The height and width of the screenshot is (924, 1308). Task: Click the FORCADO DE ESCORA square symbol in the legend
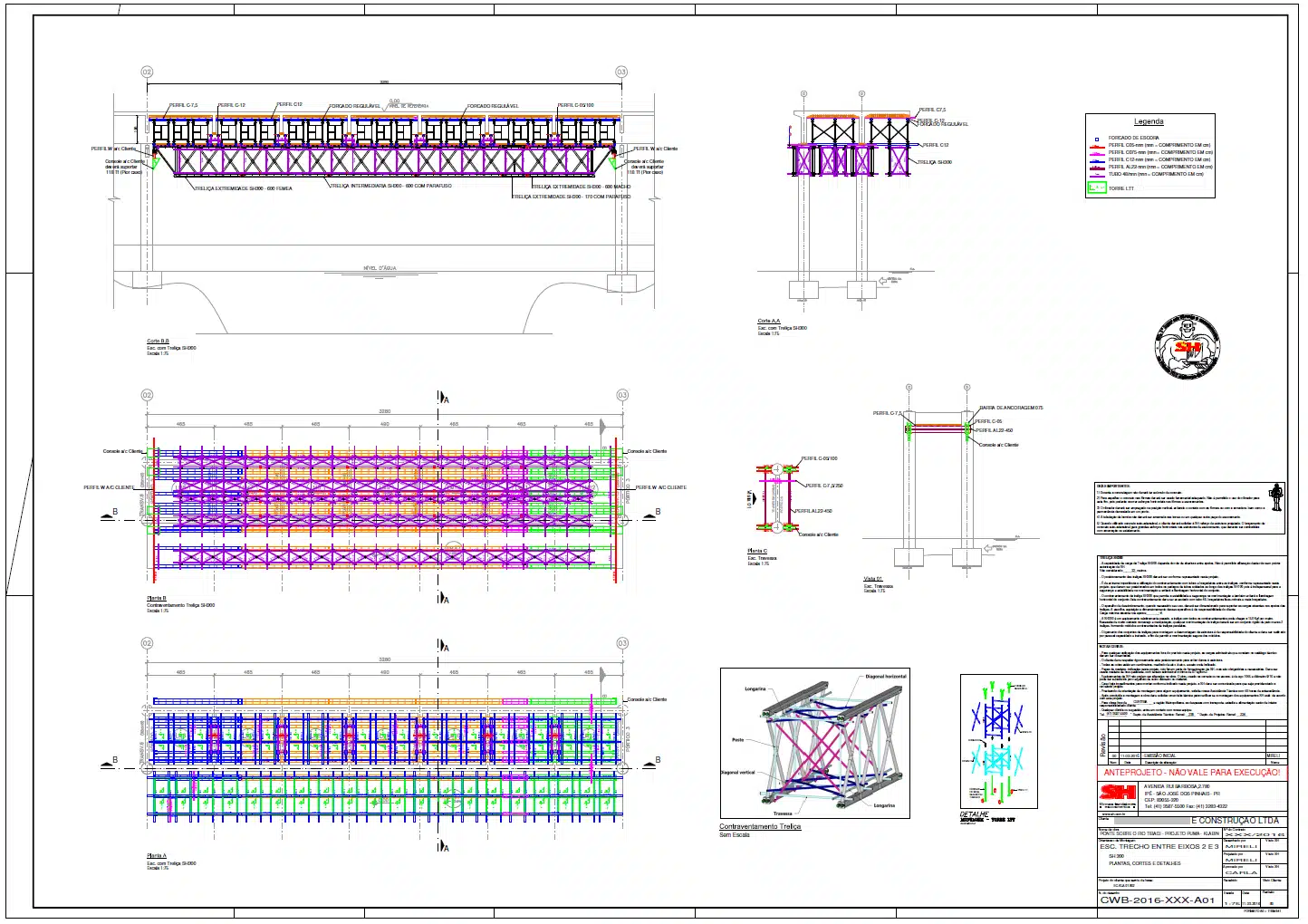(x=1097, y=139)
